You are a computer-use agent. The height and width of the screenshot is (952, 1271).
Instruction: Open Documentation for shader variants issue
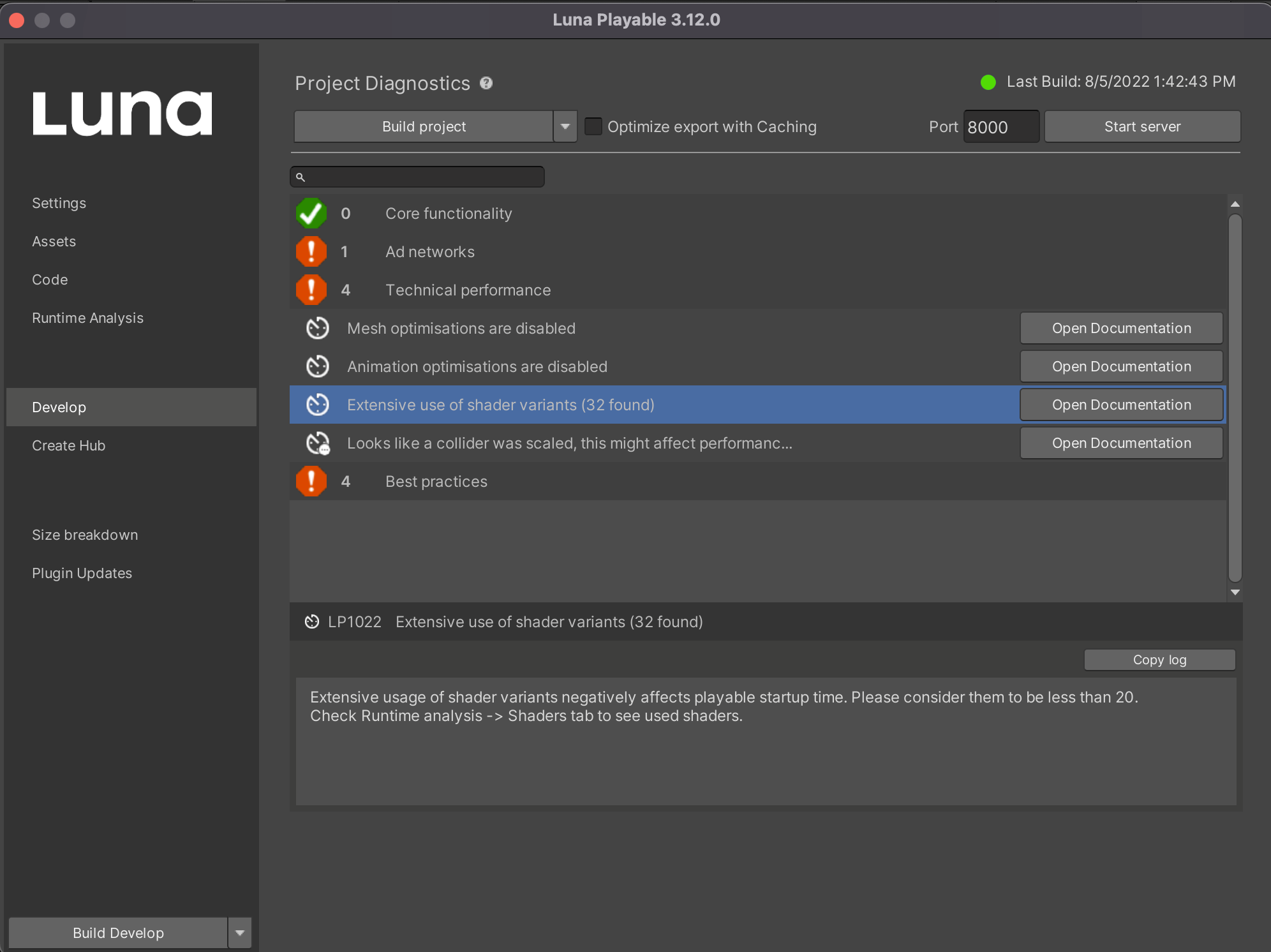(1121, 405)
